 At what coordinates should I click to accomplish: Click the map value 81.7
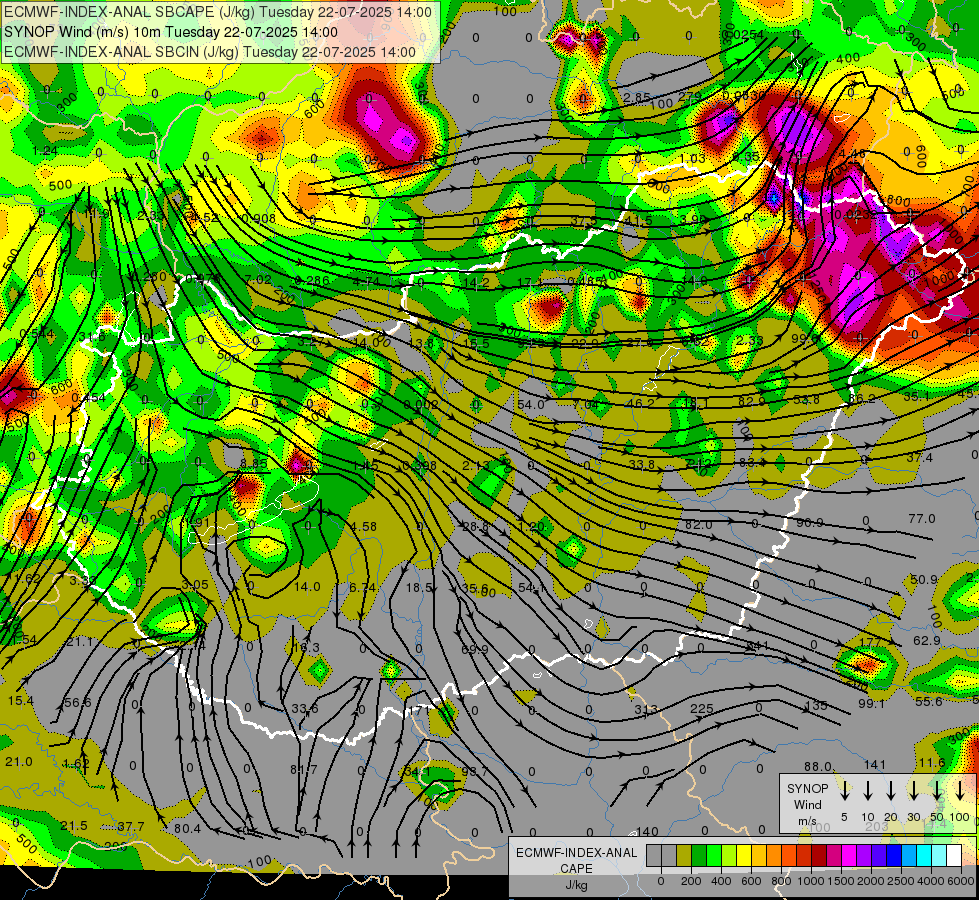303,769
